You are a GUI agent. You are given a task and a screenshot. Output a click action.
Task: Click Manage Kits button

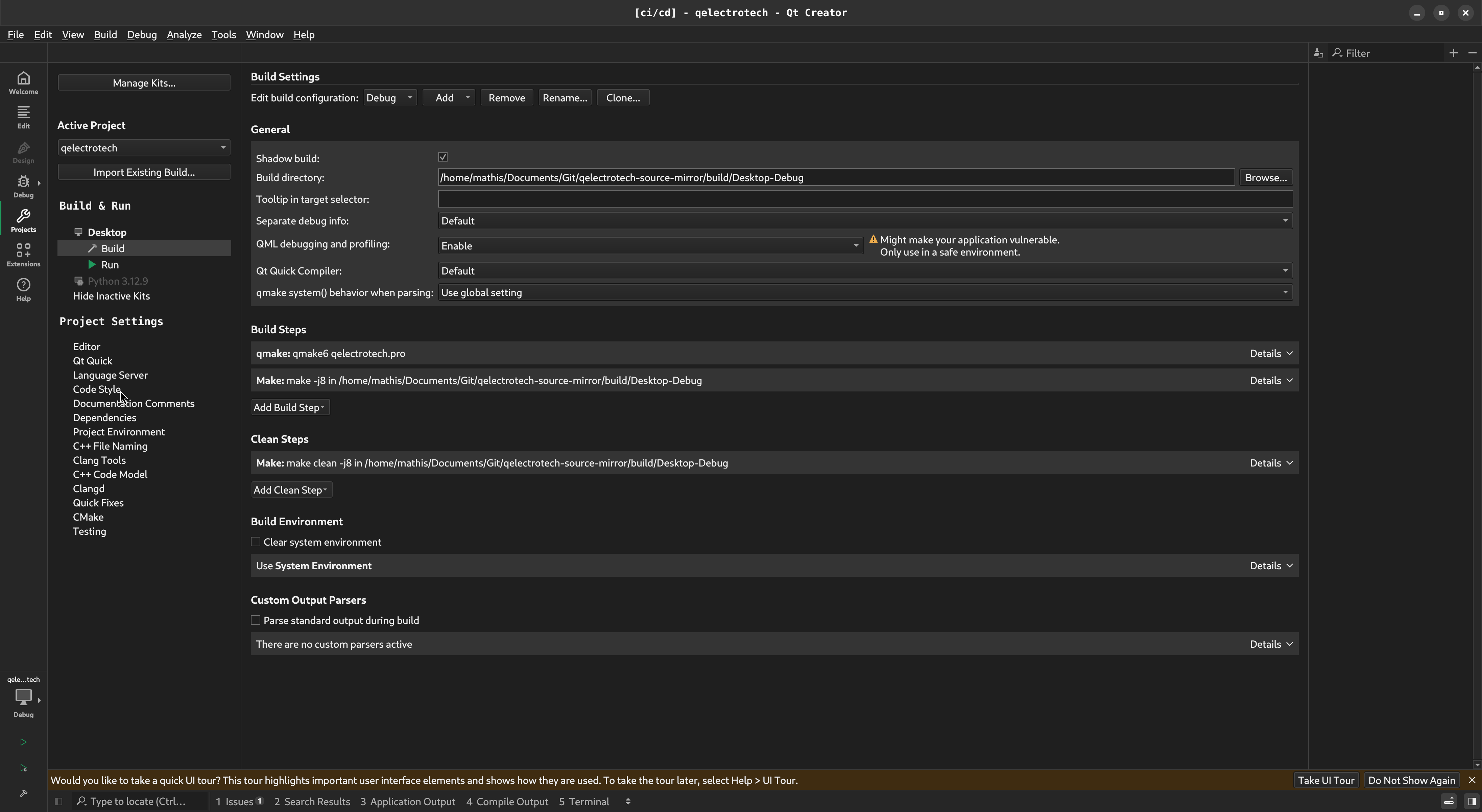pyautogui.click(x=144, y=83)
